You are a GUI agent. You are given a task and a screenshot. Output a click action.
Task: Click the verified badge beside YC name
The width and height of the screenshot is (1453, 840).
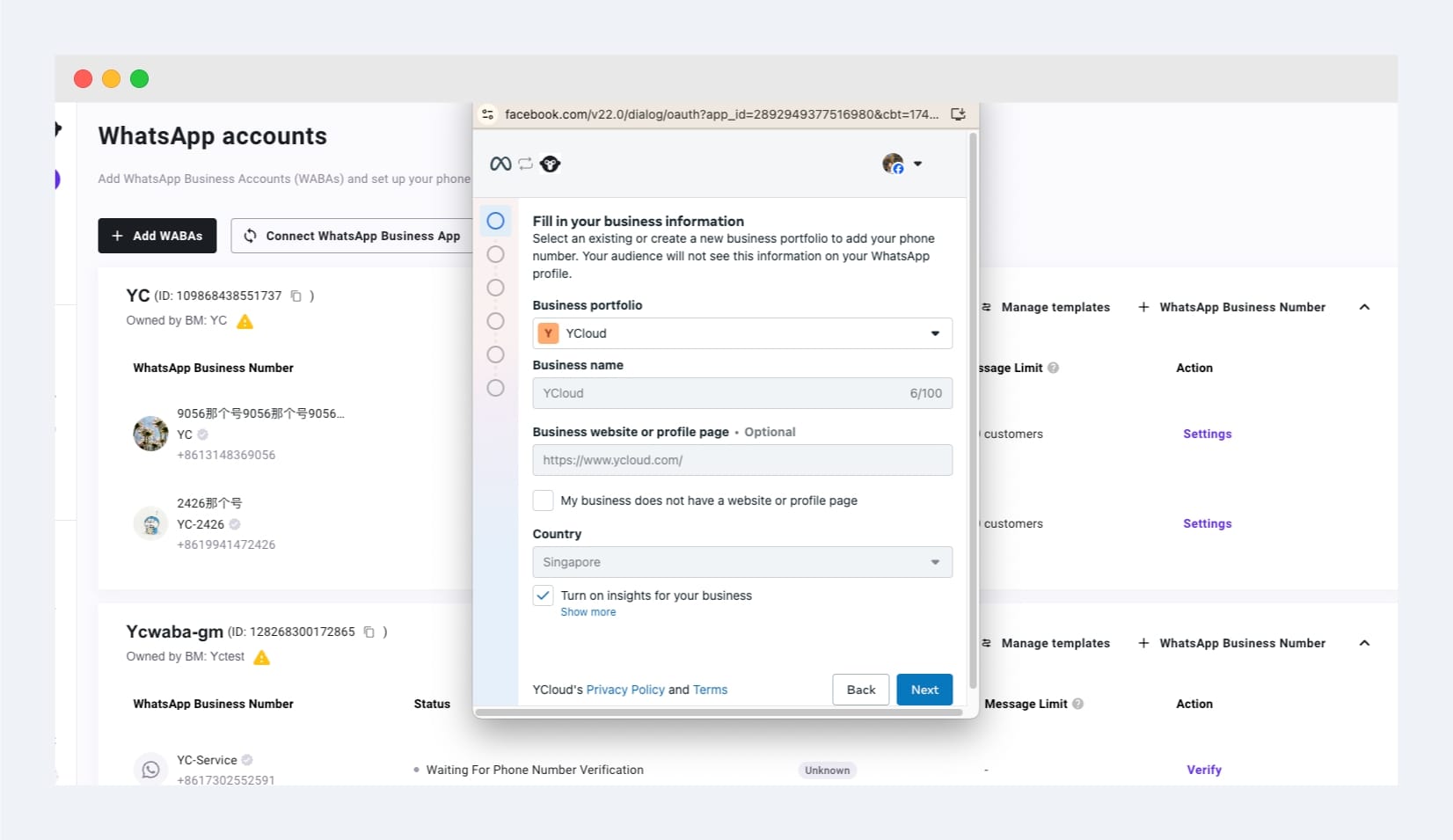point(203,435)
